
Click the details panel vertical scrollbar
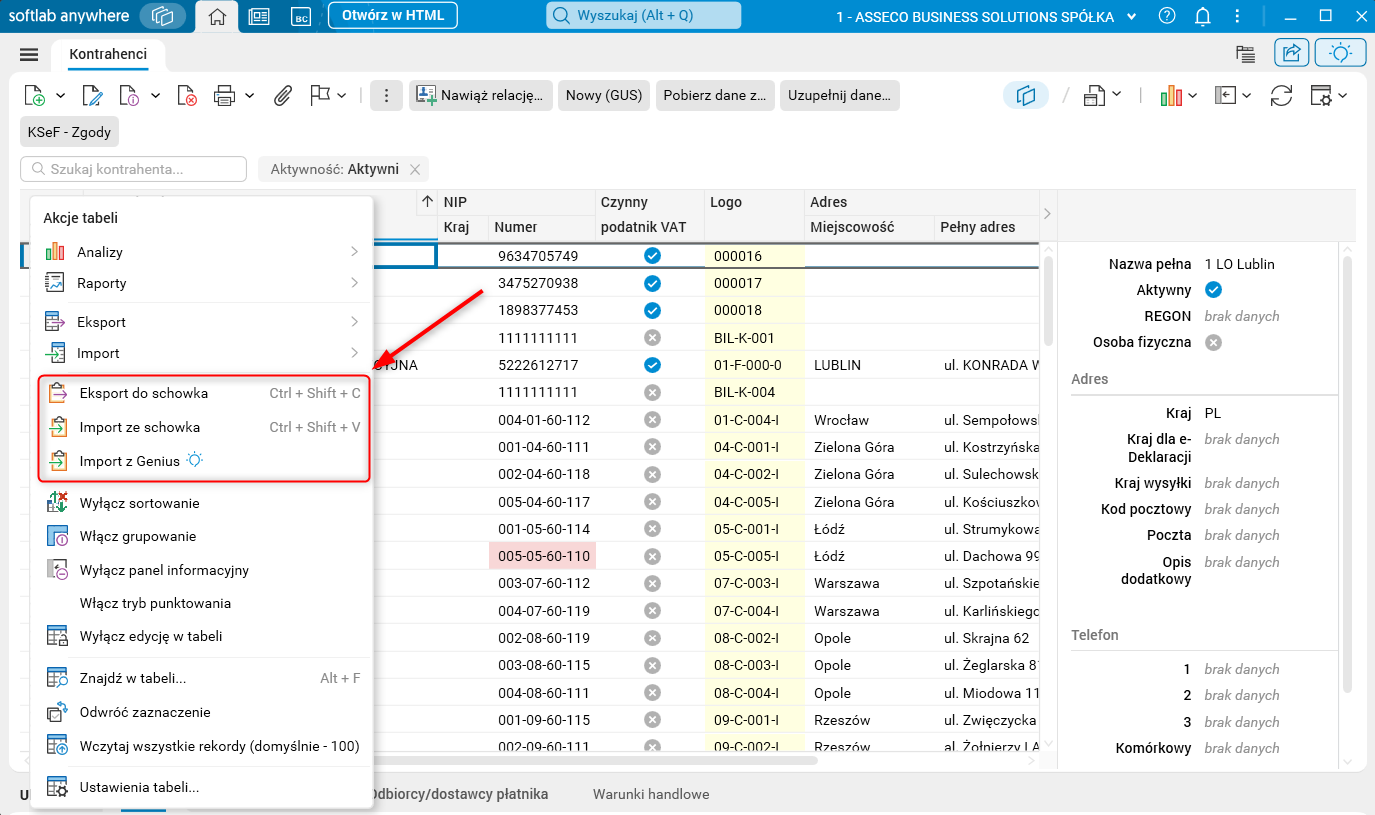click(1347, 475)
